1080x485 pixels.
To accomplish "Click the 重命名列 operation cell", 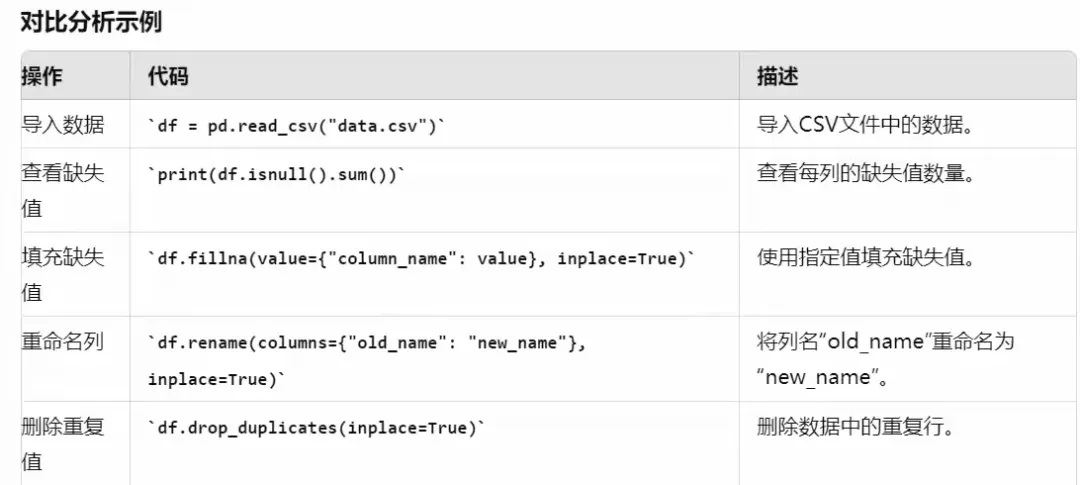I will 63,342.
